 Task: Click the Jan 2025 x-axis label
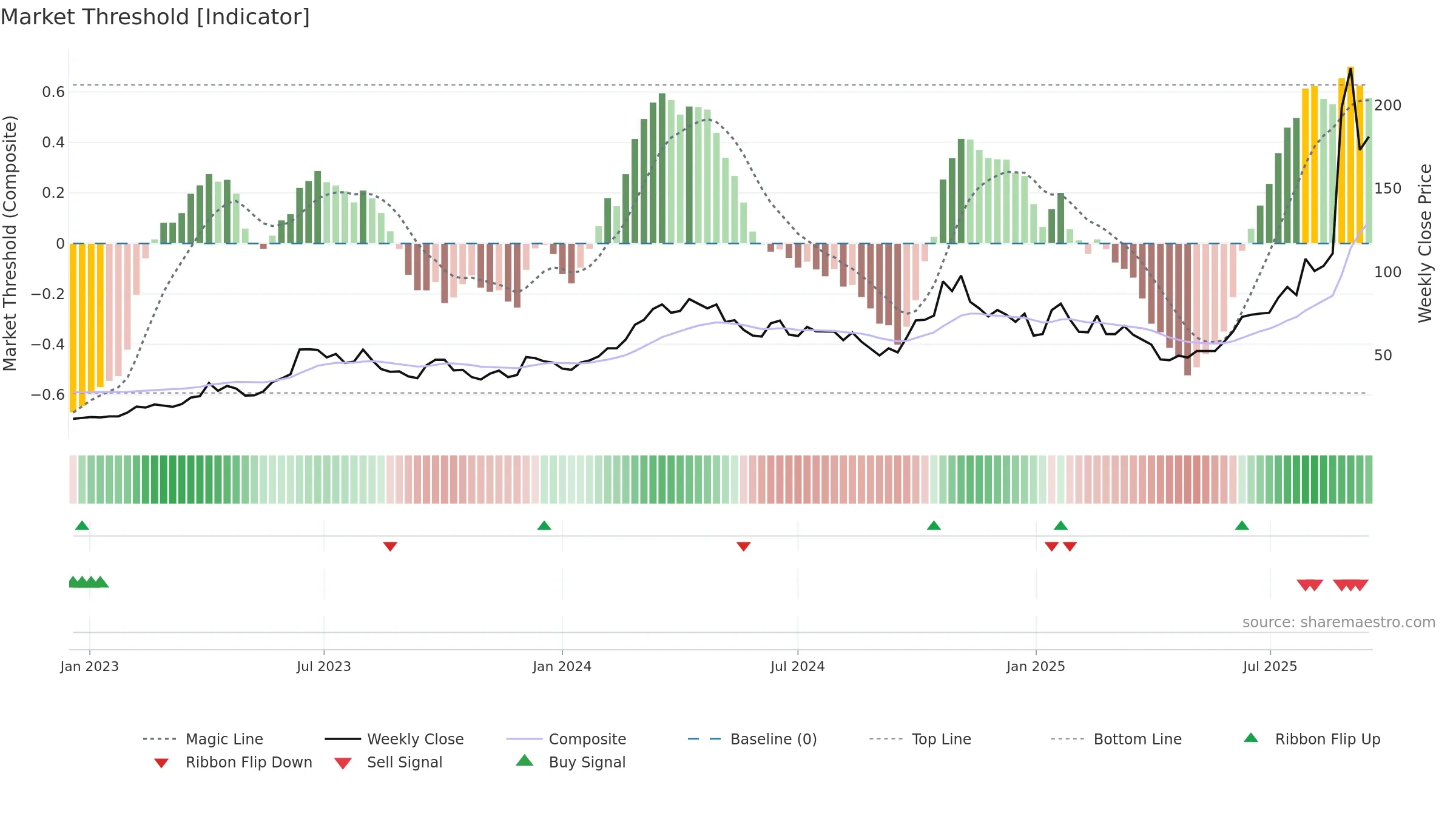(x=1036, y=666)
